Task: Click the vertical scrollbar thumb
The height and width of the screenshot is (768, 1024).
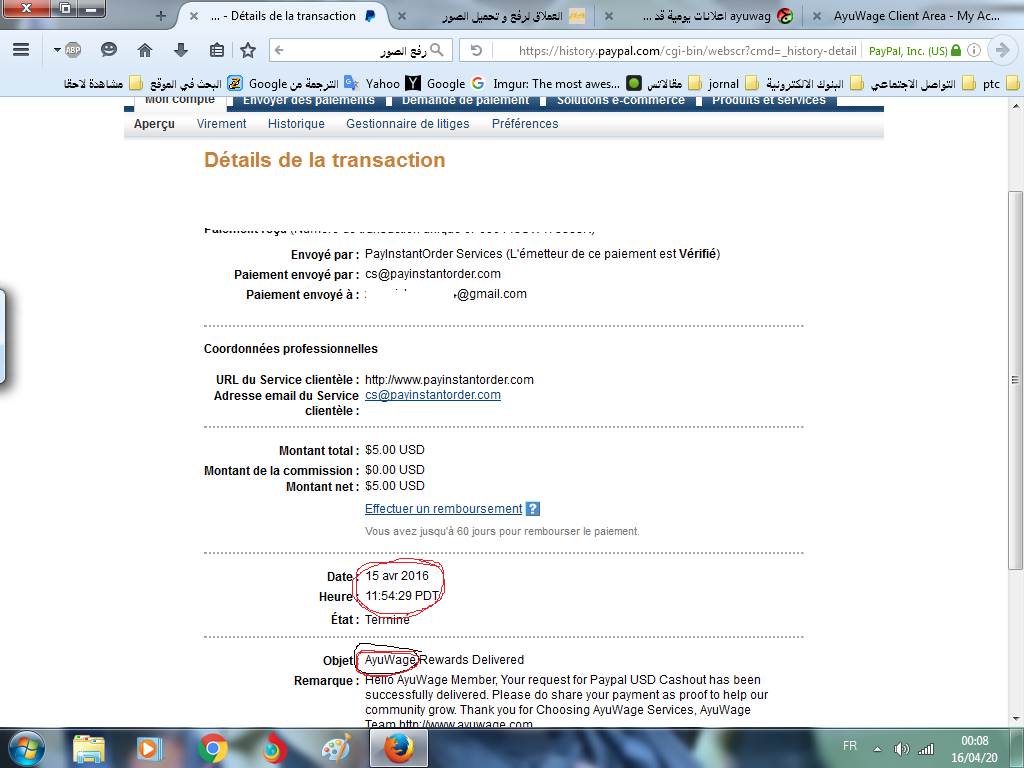Action: [1016, 379]
